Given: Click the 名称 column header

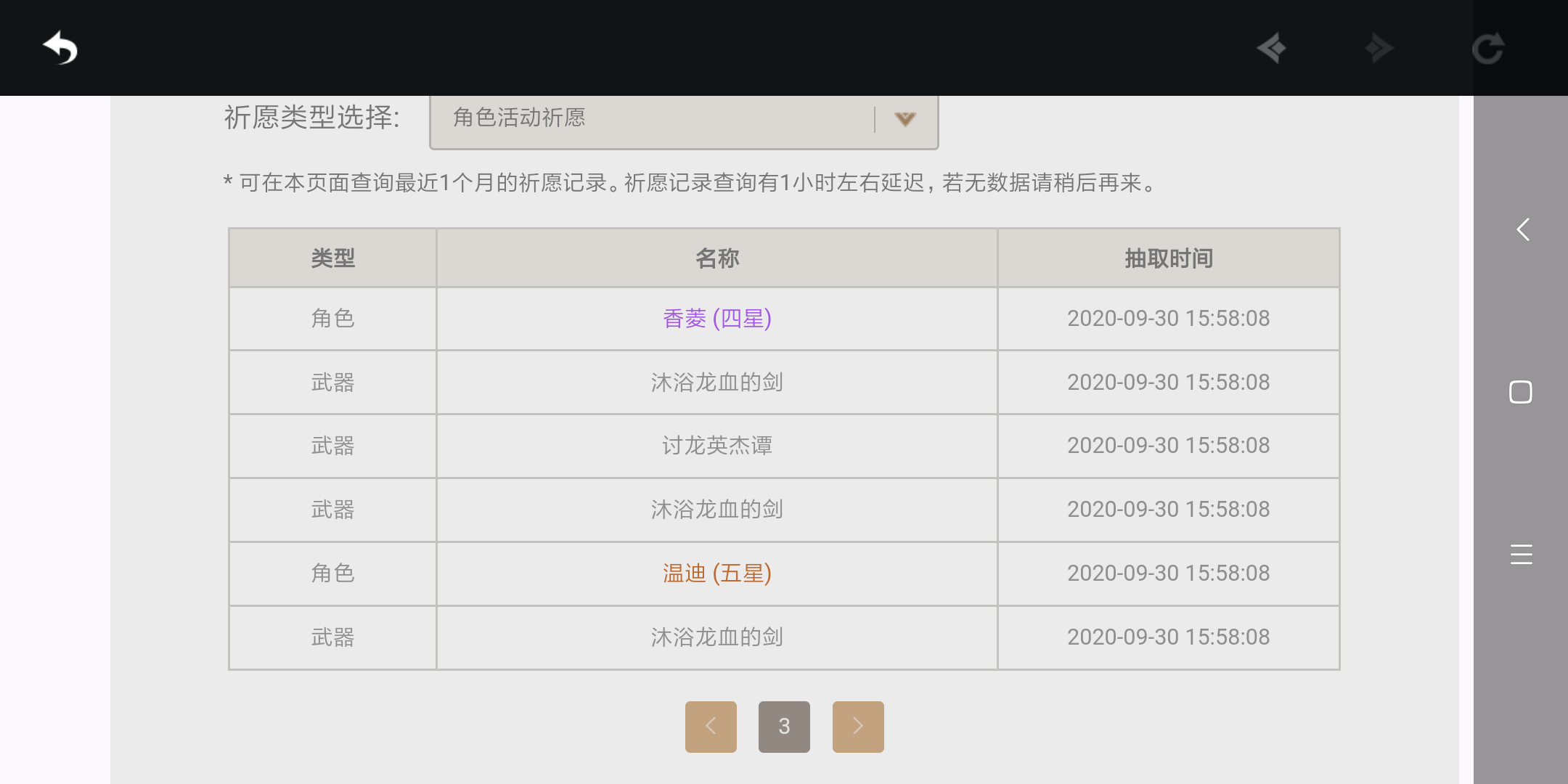Looking at the screenshot, I should pos(717,258).
